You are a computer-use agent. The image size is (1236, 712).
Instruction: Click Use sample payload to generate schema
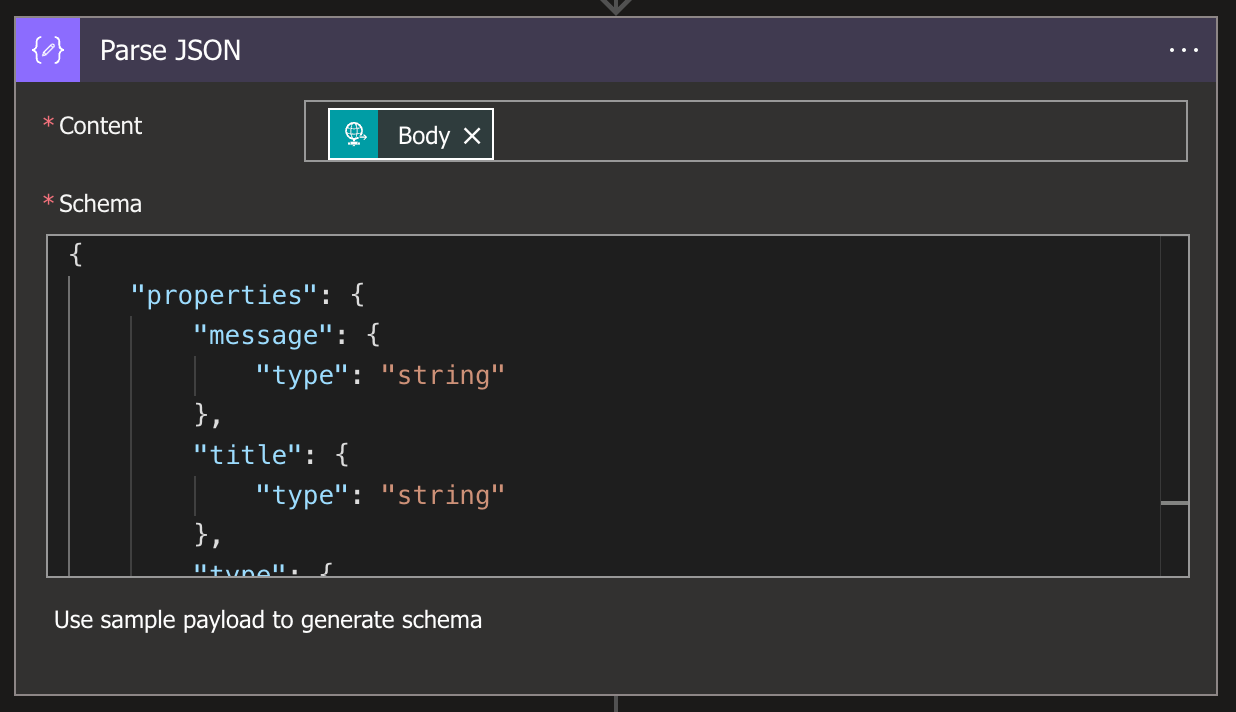coord(268,620)
